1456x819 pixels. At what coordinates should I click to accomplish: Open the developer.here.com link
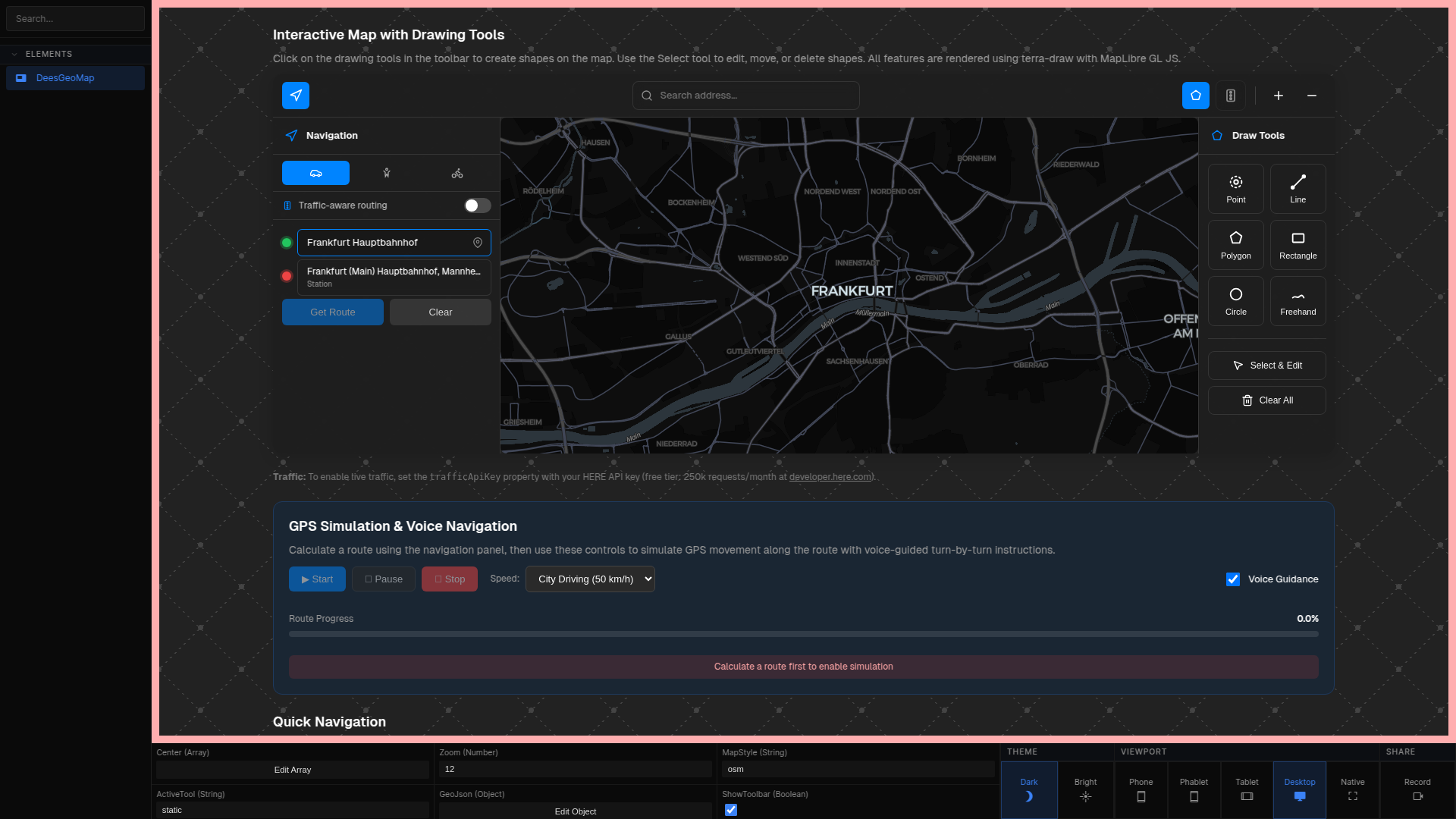tap(830, 477)
